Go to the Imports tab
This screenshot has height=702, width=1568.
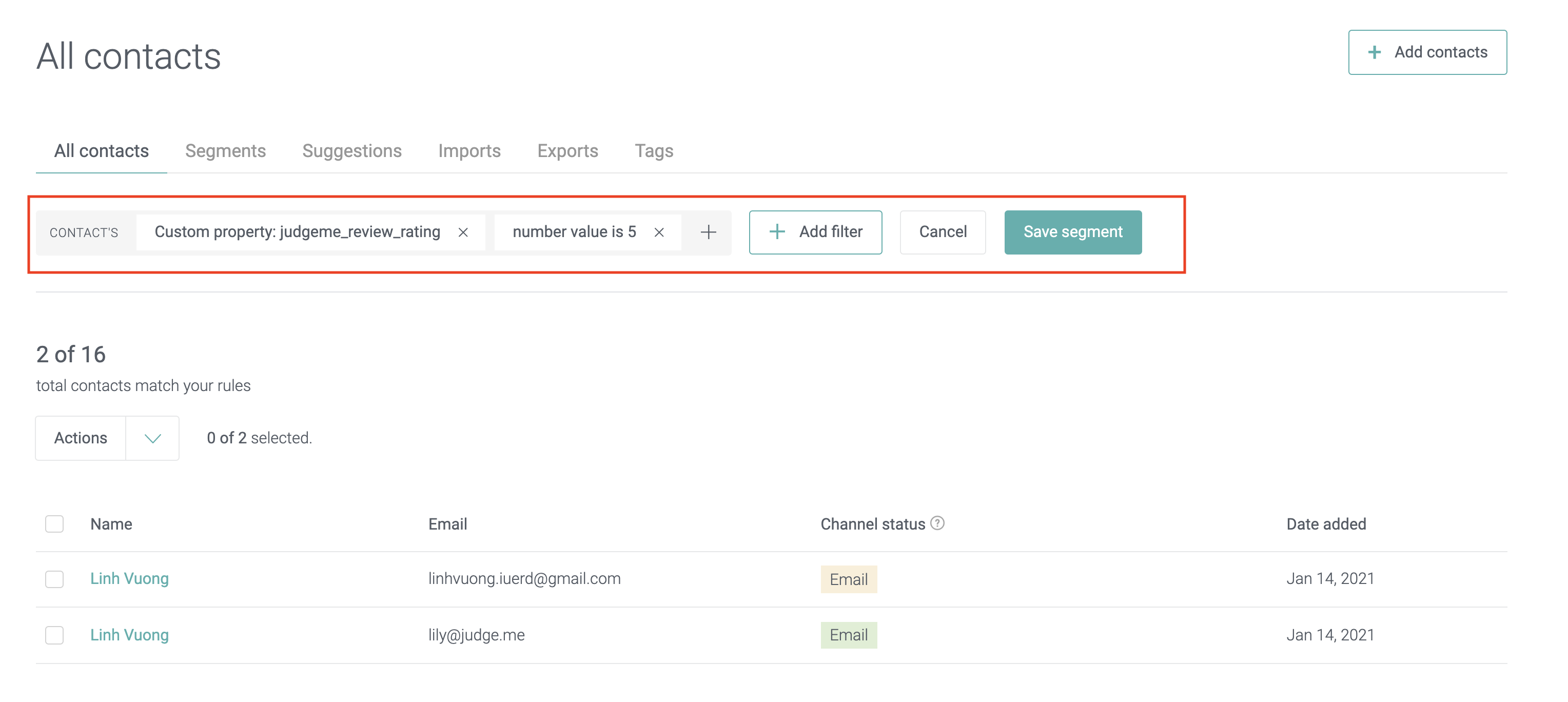[x=469, y=151]
